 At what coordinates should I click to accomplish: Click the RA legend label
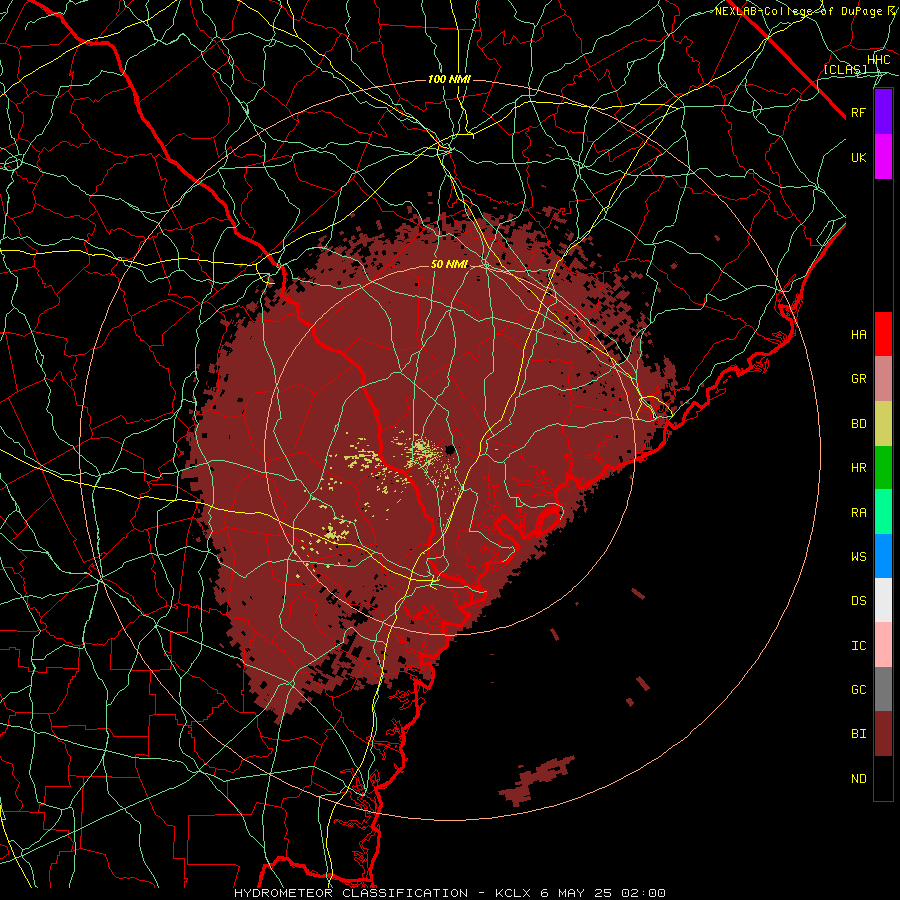tap(859, 513)
